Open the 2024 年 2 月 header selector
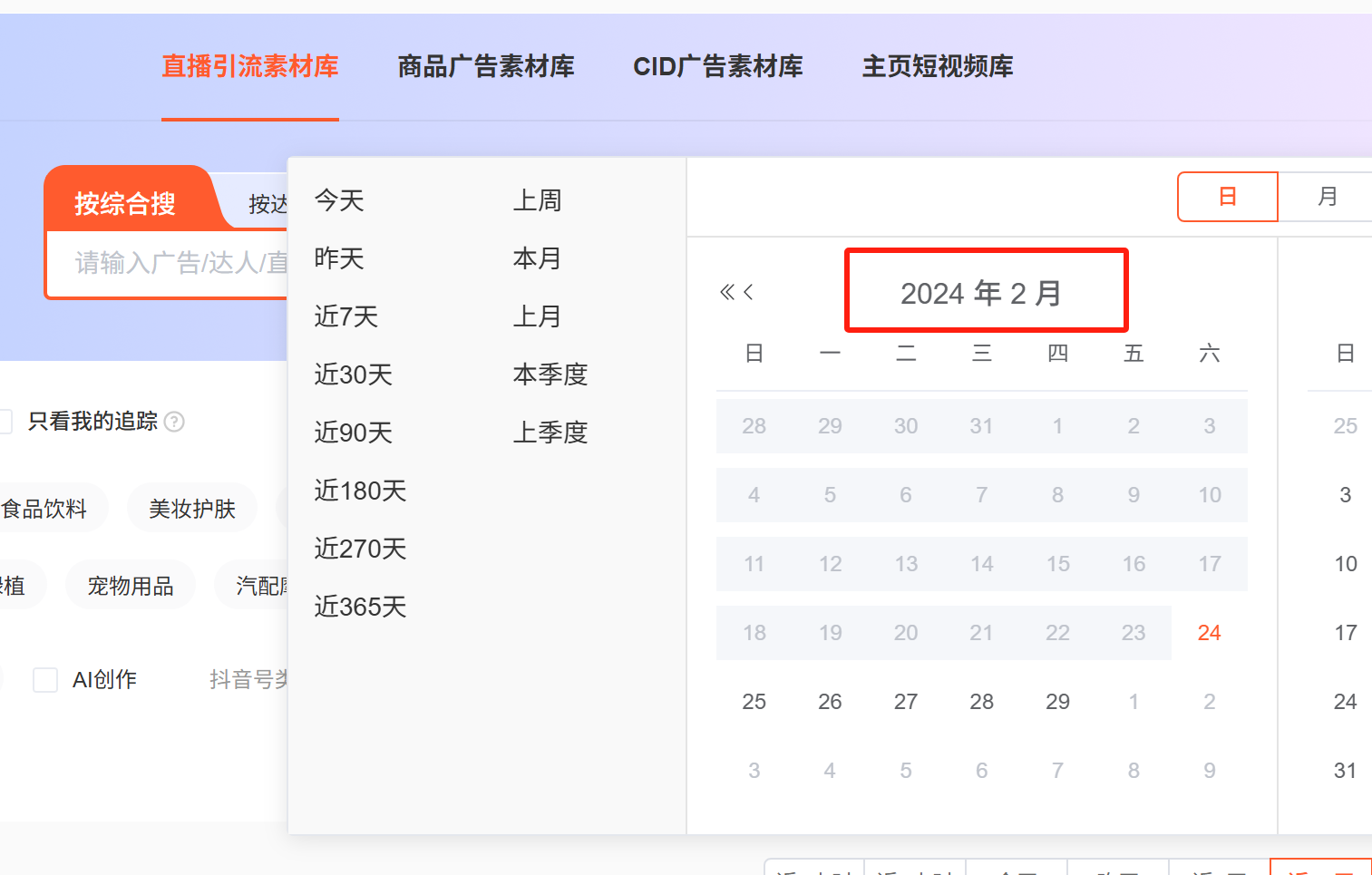The width and height of the screenshot is (1372, 875). coord(981,293)
